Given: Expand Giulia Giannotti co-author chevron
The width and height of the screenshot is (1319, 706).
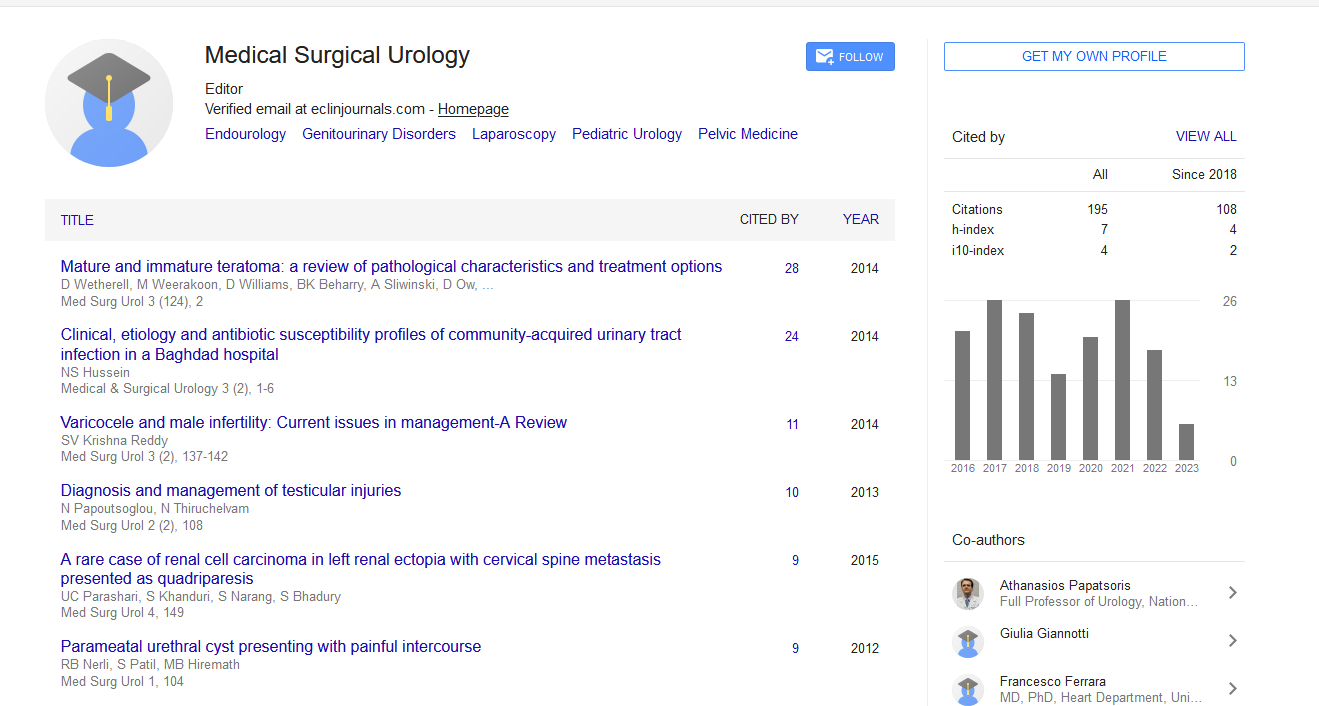Looking at the screenshot, I should click(1232, 641).
